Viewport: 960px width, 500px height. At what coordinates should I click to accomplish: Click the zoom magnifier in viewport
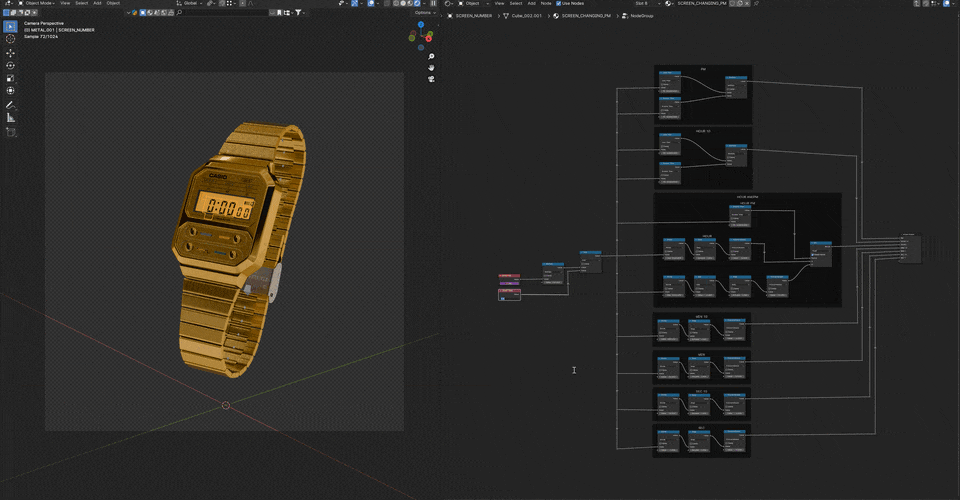[x=431, y=57]
